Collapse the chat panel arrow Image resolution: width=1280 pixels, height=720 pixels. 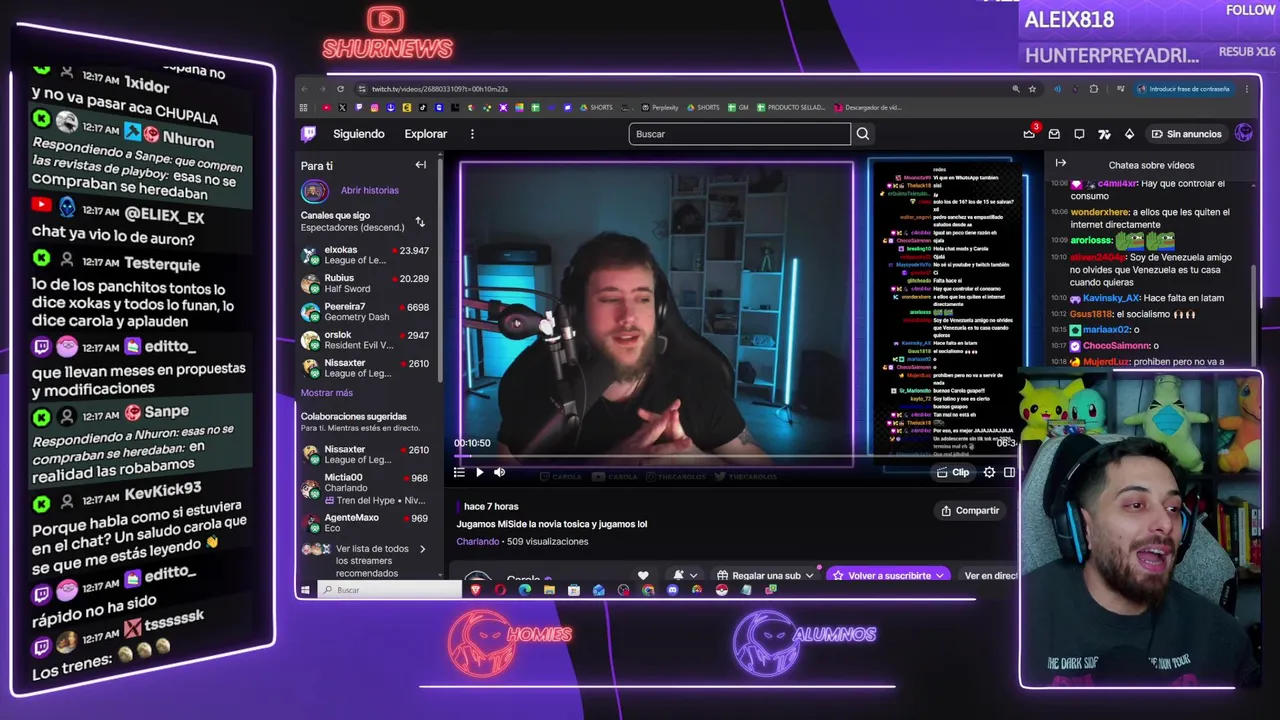(1061, 163)
